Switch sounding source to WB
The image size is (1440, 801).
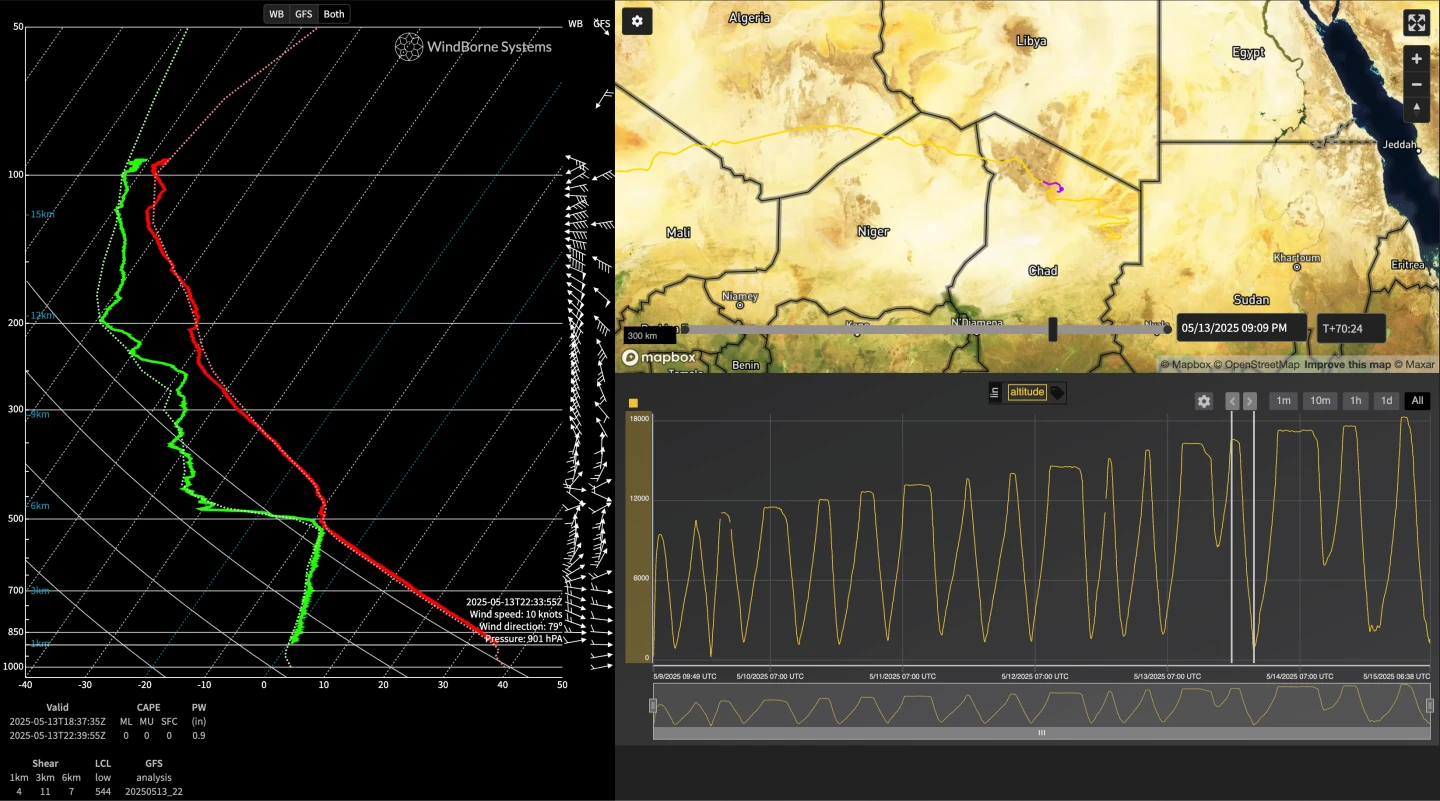click(276, 14)
